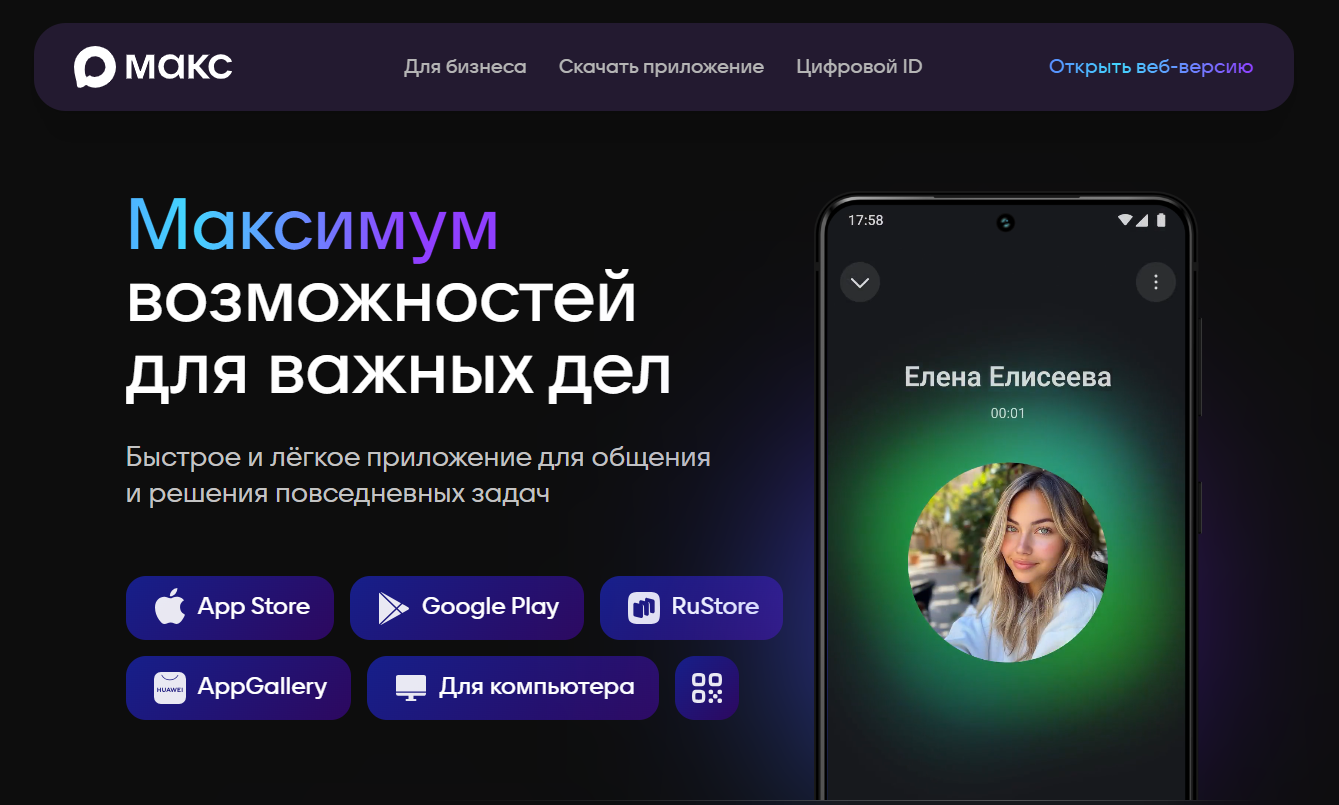
Task: Click the 00:01 call timer
Action: point(1007,413)
